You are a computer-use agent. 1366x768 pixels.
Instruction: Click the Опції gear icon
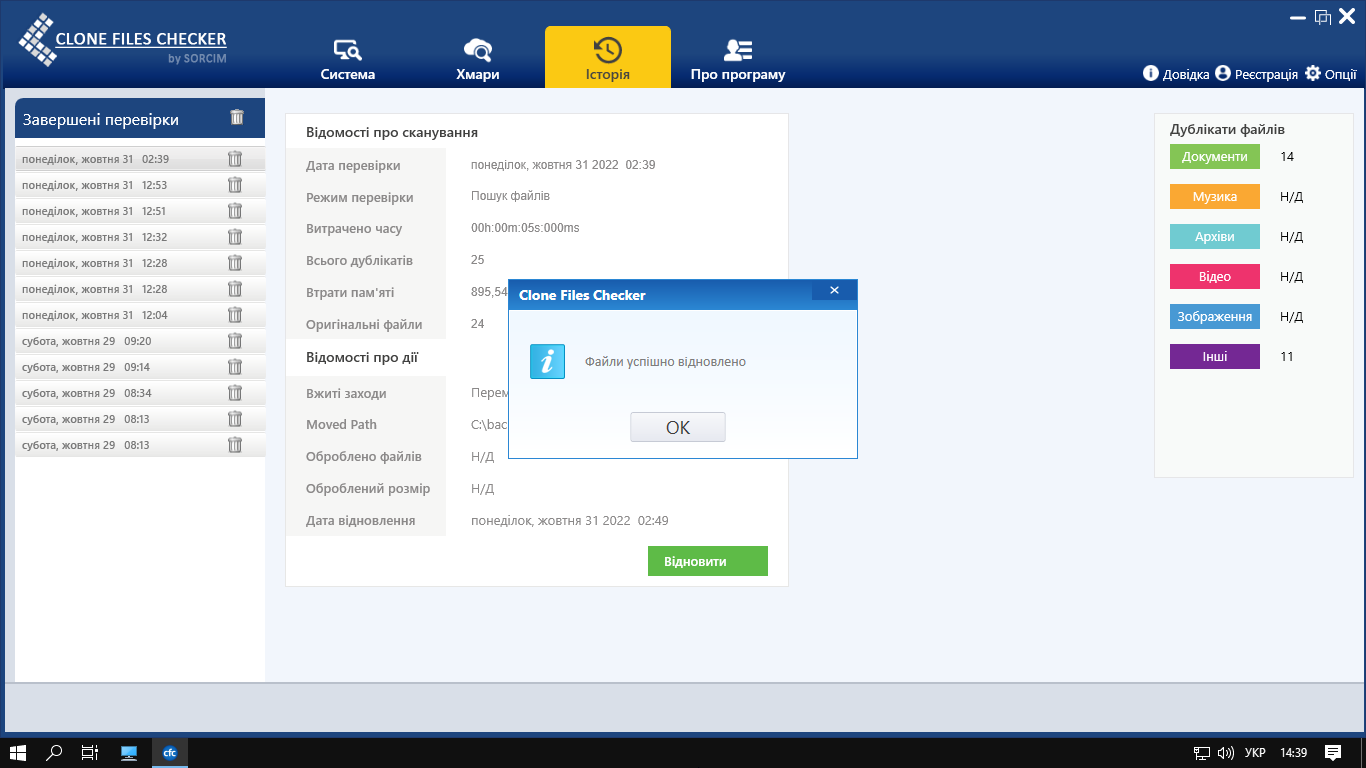tap(1313, 74)
